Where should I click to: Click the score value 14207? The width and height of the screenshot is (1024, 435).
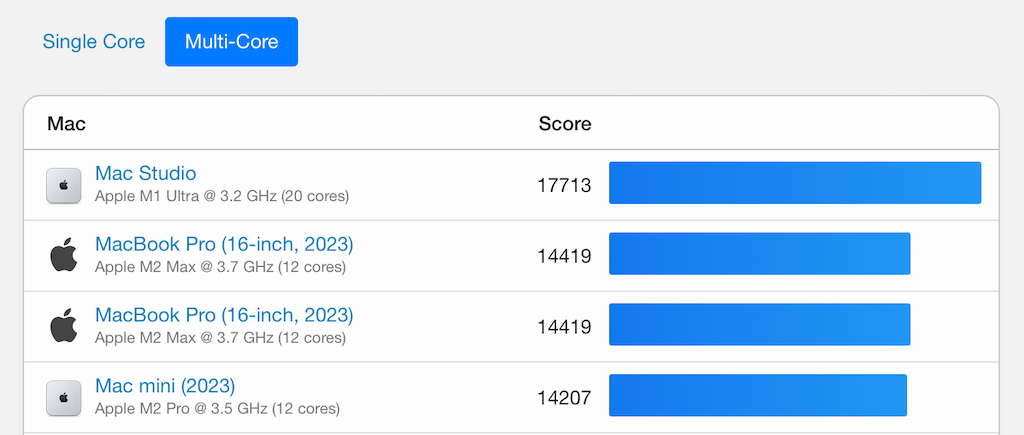564,398
